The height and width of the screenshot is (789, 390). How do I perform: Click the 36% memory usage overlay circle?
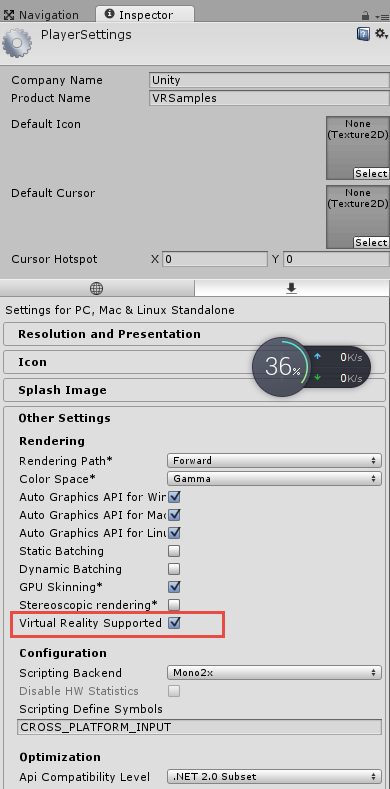point(282,367)
